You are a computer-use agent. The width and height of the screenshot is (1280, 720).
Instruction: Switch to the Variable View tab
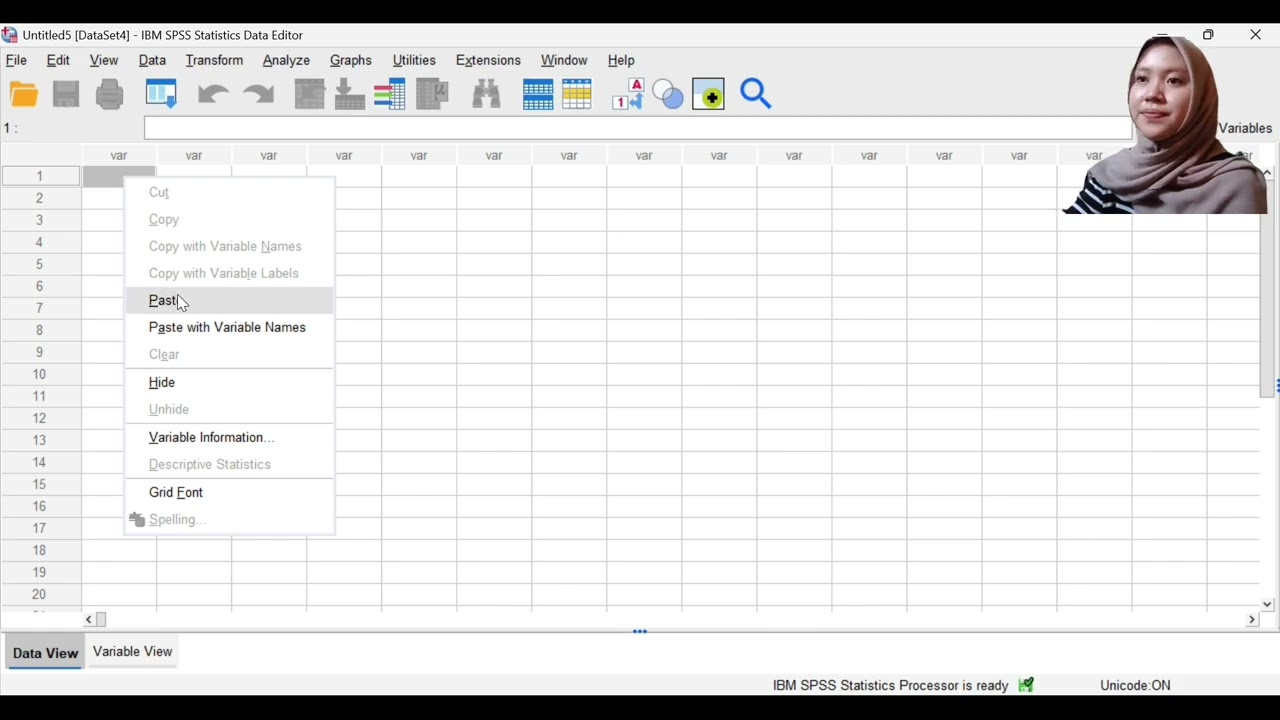pyautogui.click(x=133, y=651)
